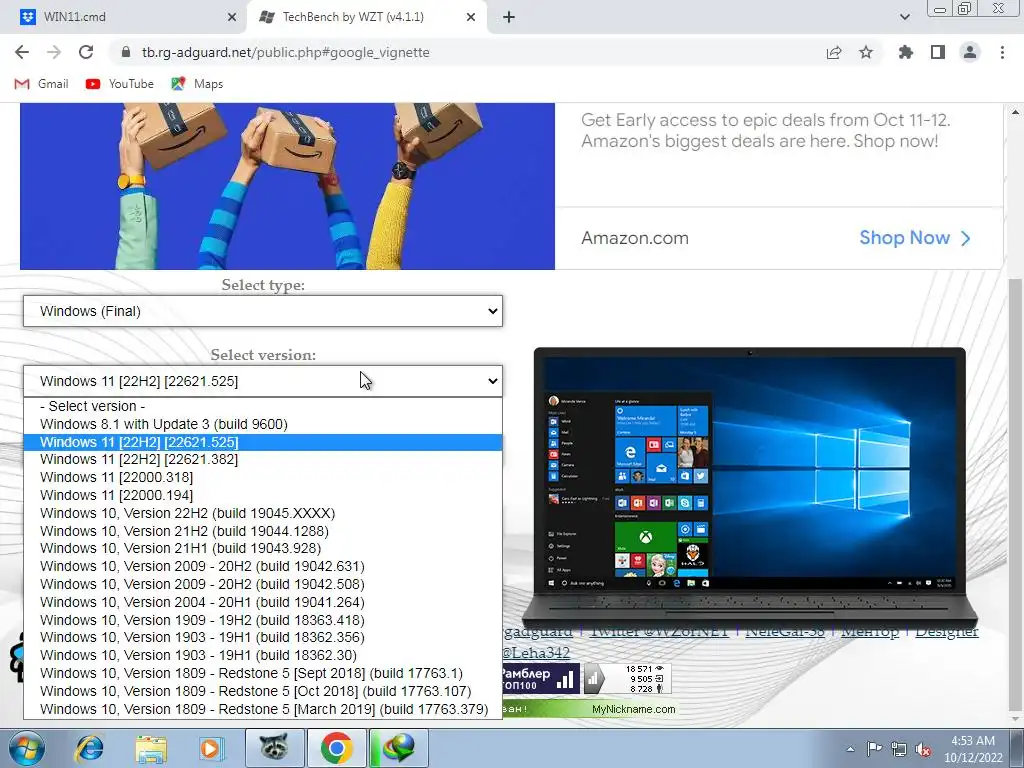The width and height of the screenshot is (1024, 768).
Task: Open the green globe download manager icon
Action: pos(399,748)
